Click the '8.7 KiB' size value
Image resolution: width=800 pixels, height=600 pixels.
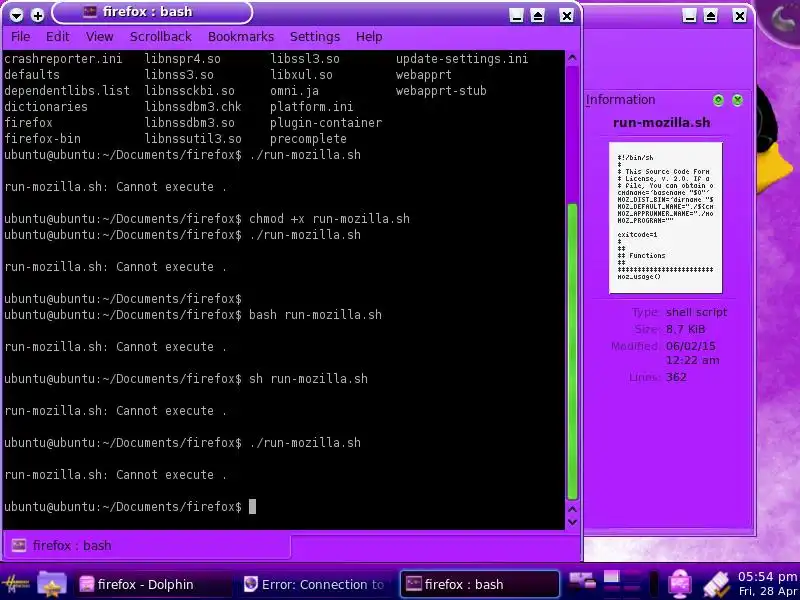tap(685, 329)
